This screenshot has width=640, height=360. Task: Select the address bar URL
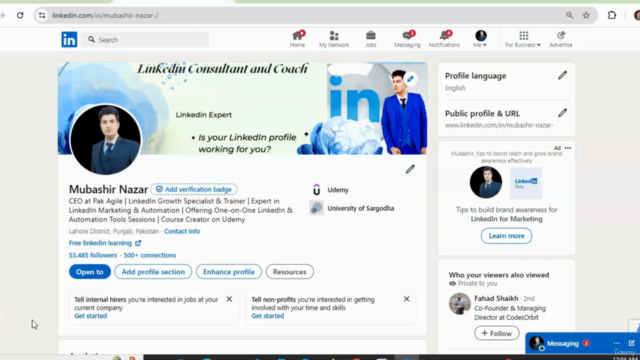(x=105, y=16)
